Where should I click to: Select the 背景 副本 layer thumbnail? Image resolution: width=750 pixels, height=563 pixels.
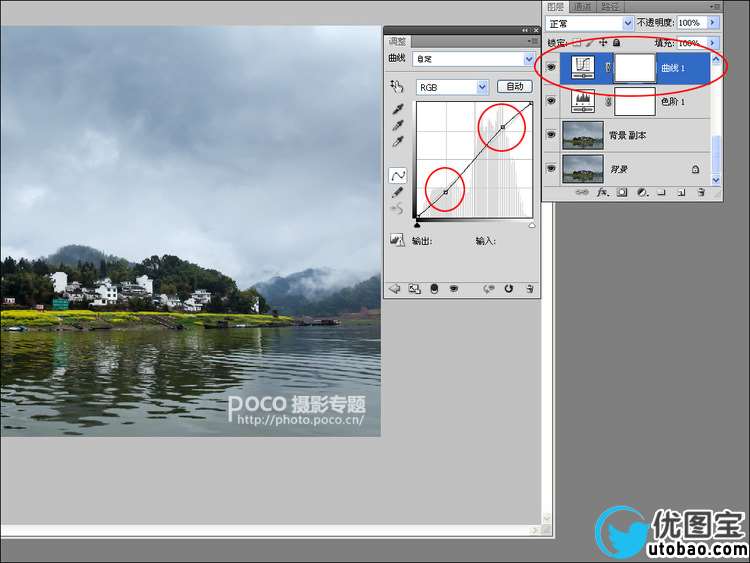[x=583, y=135]
